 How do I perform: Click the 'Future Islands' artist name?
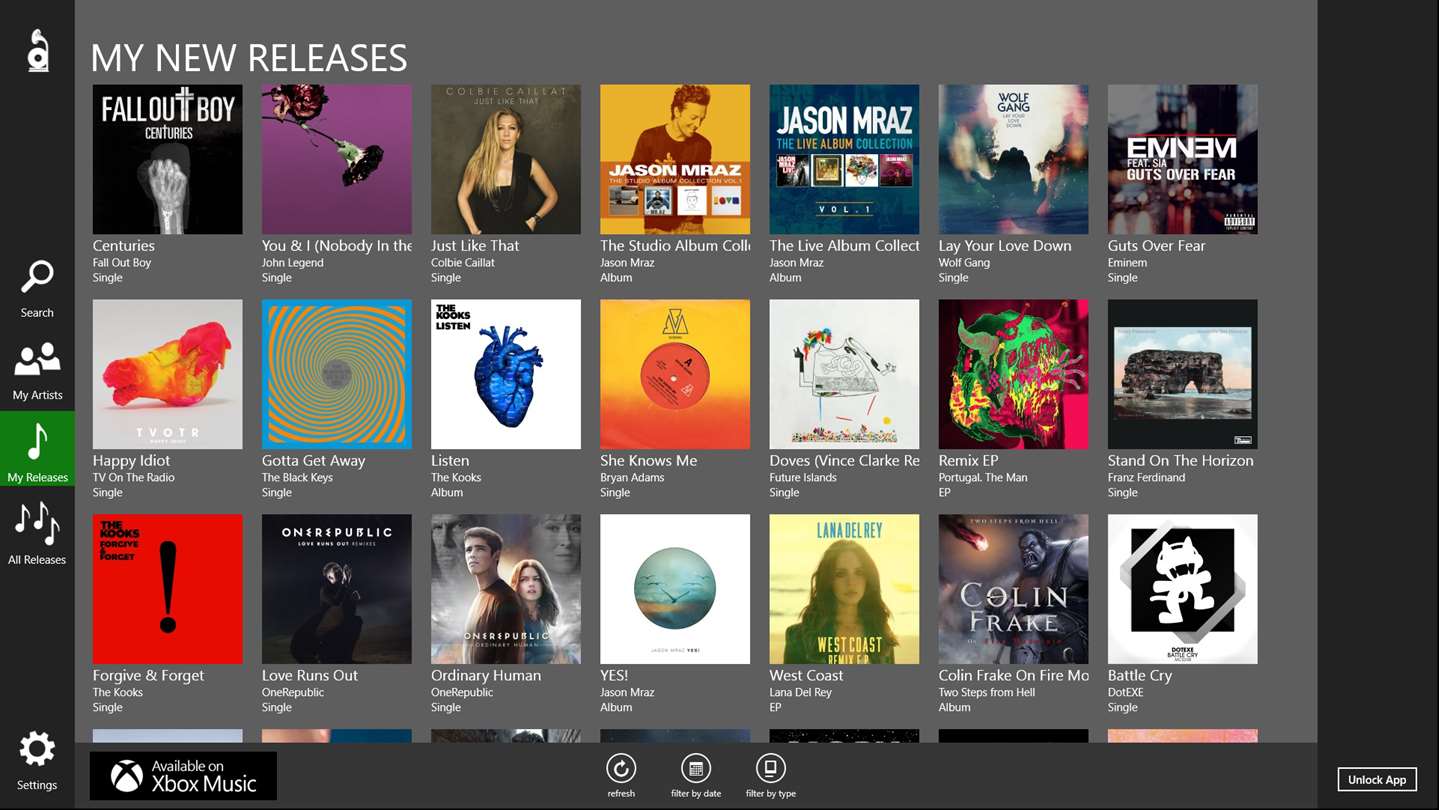pyautogui.click(x=803, y=478)
